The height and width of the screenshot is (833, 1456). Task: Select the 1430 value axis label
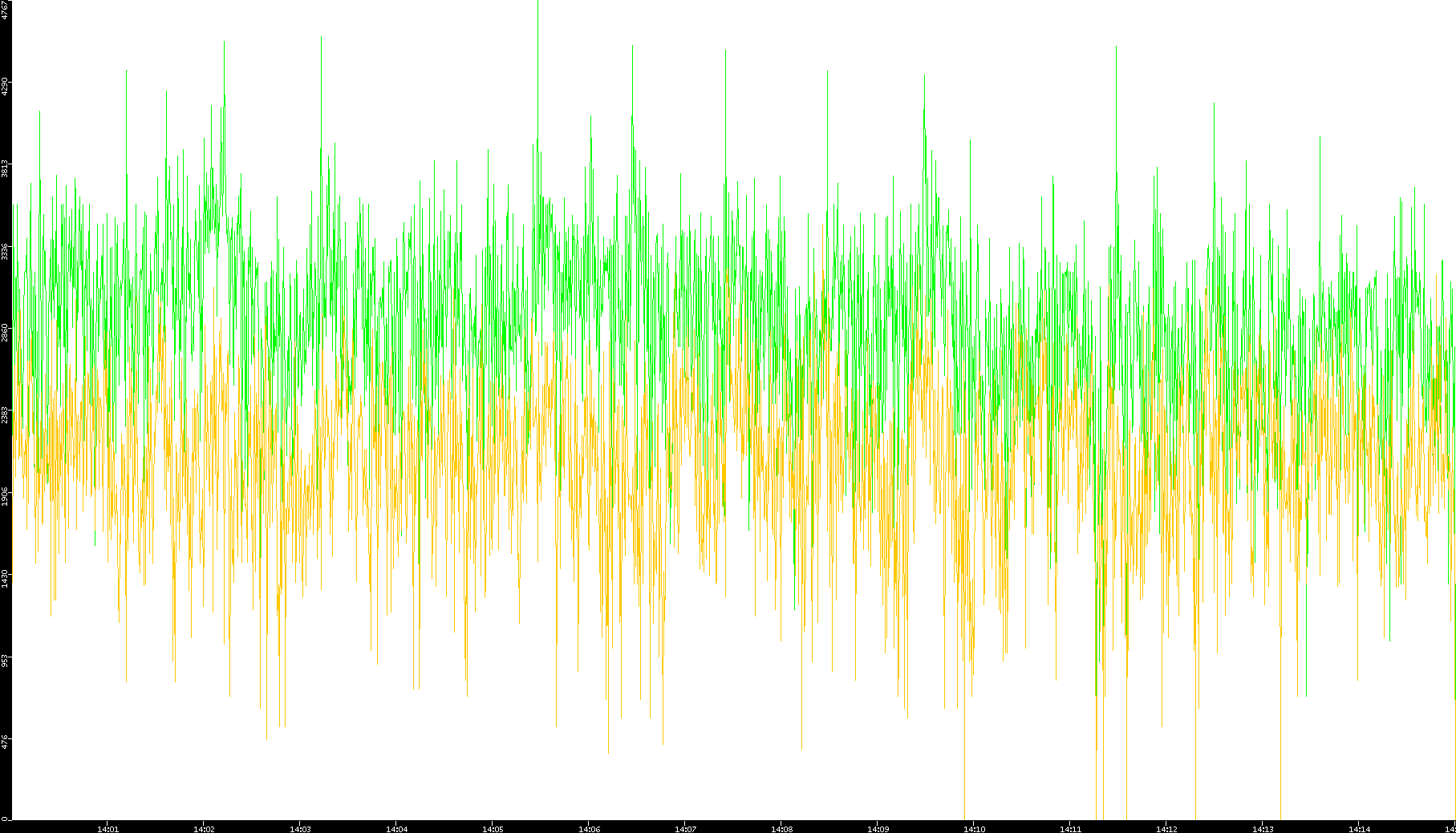(6, 578)
